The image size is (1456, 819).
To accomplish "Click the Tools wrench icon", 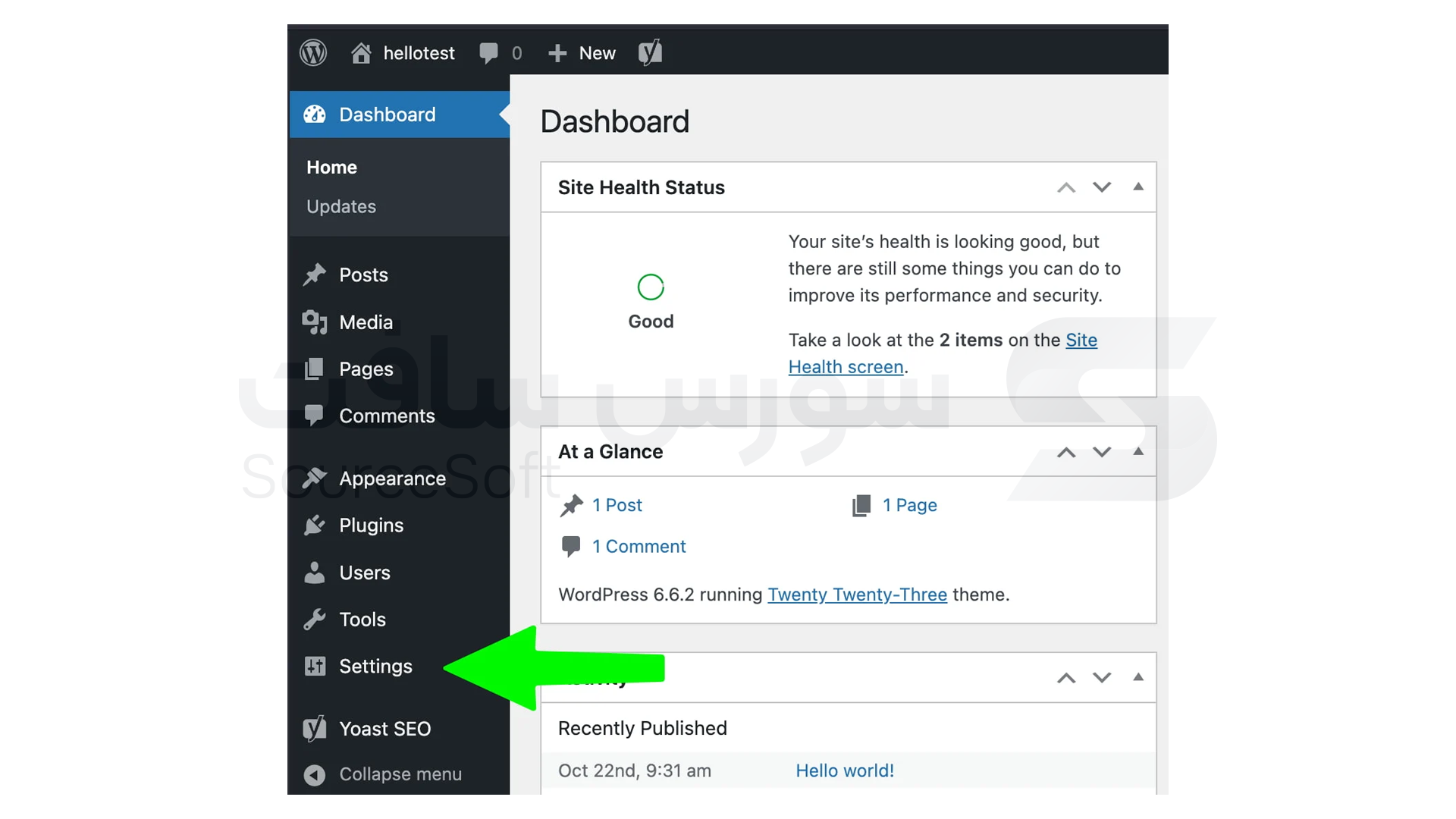I will (x=314, y=620).
